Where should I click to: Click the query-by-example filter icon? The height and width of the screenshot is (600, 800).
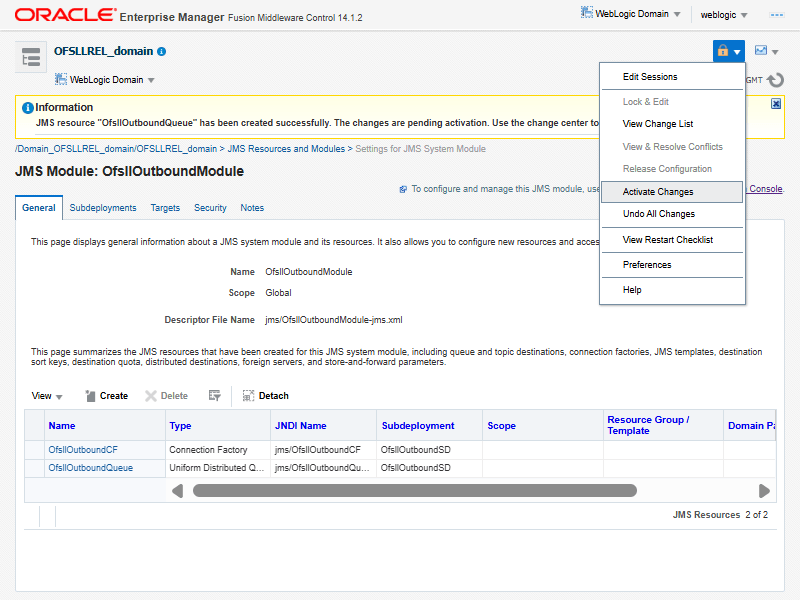coord(214,396)
